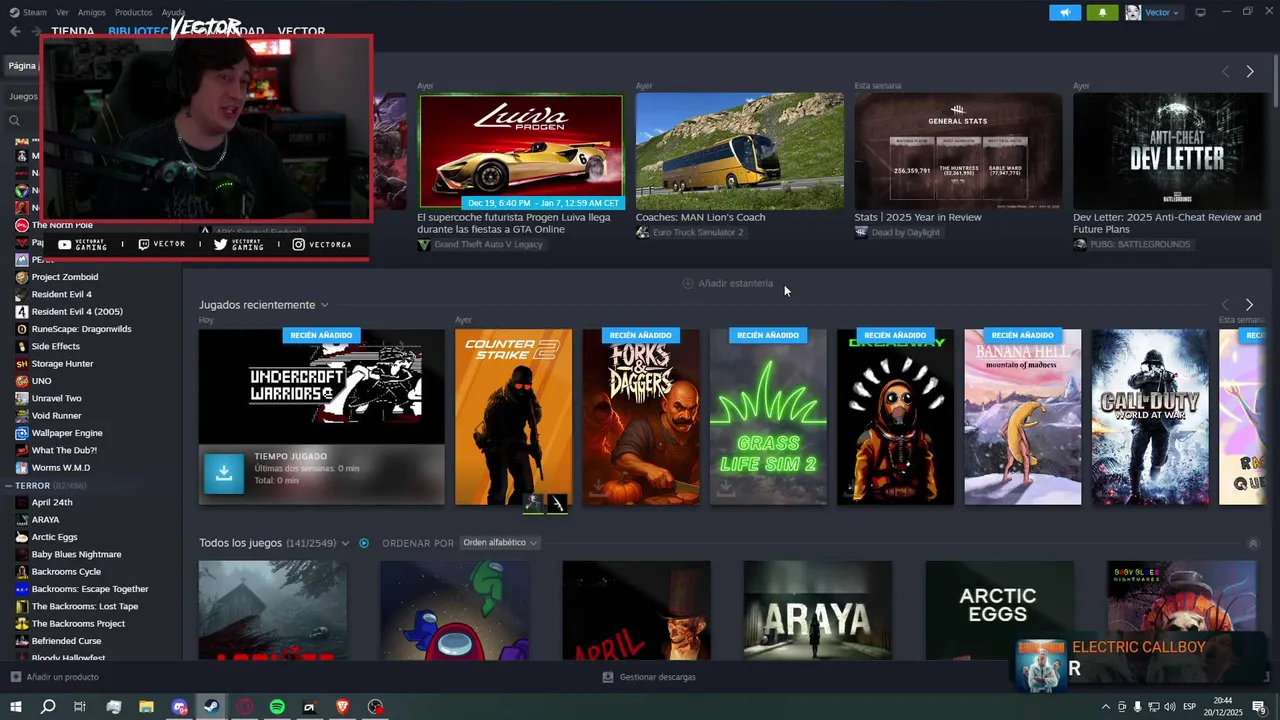Click the Worms W.M.D icon in sidebar
Viewport: 1280px width, 720px height.
tap(22, 467)
